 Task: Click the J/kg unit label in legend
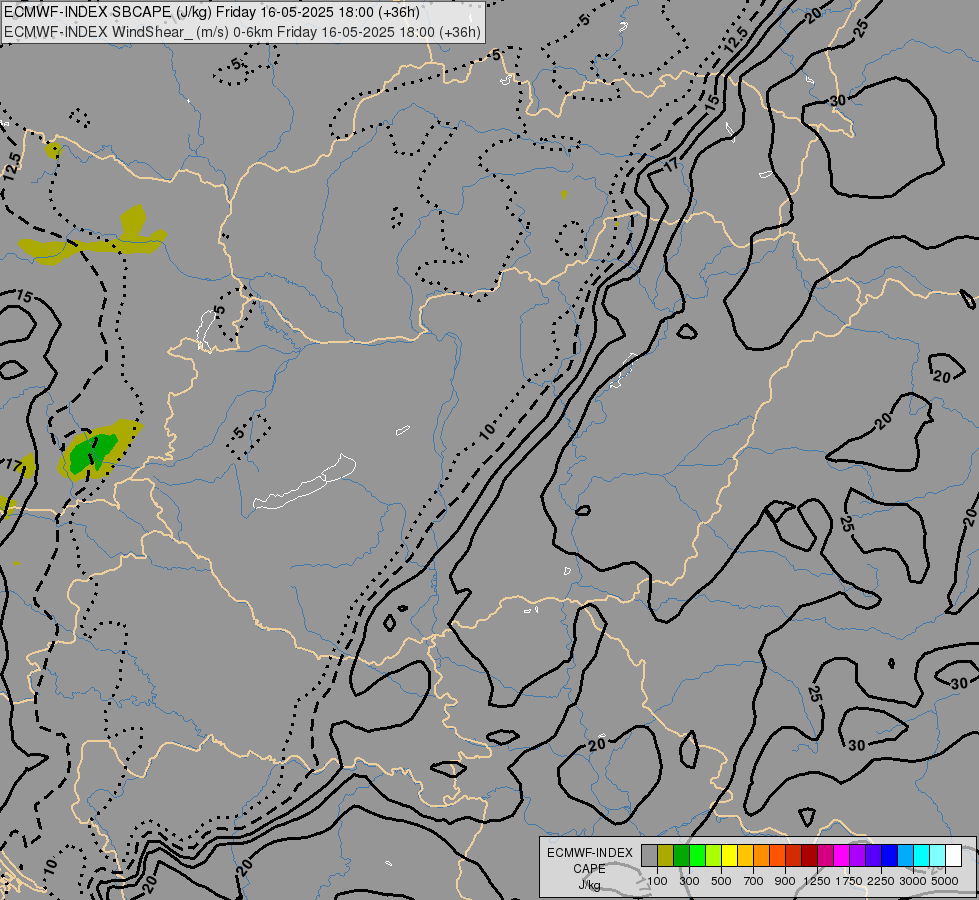(589, 885)
